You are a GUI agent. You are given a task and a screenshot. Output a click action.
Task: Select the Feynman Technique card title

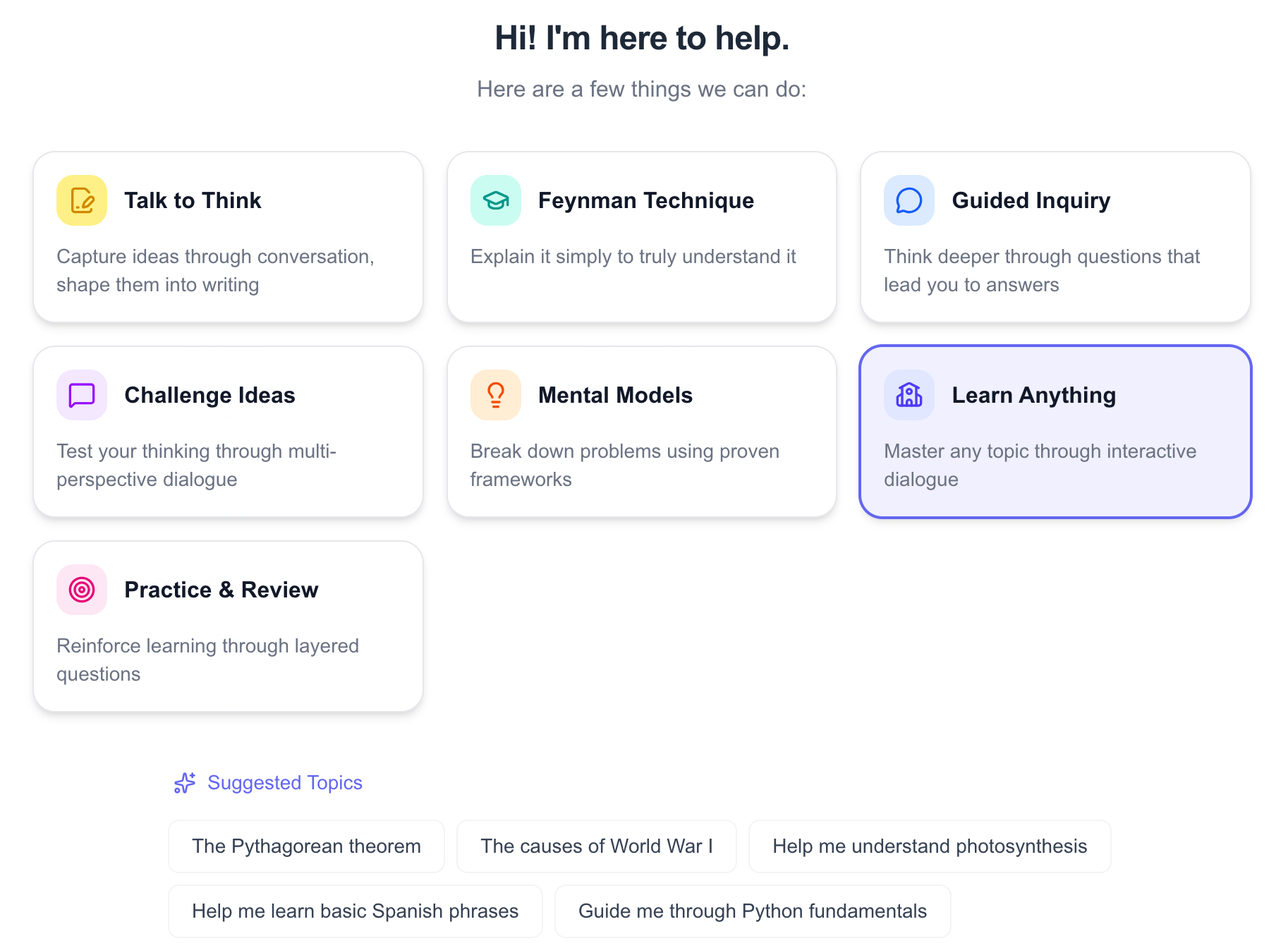click(645, 200)
